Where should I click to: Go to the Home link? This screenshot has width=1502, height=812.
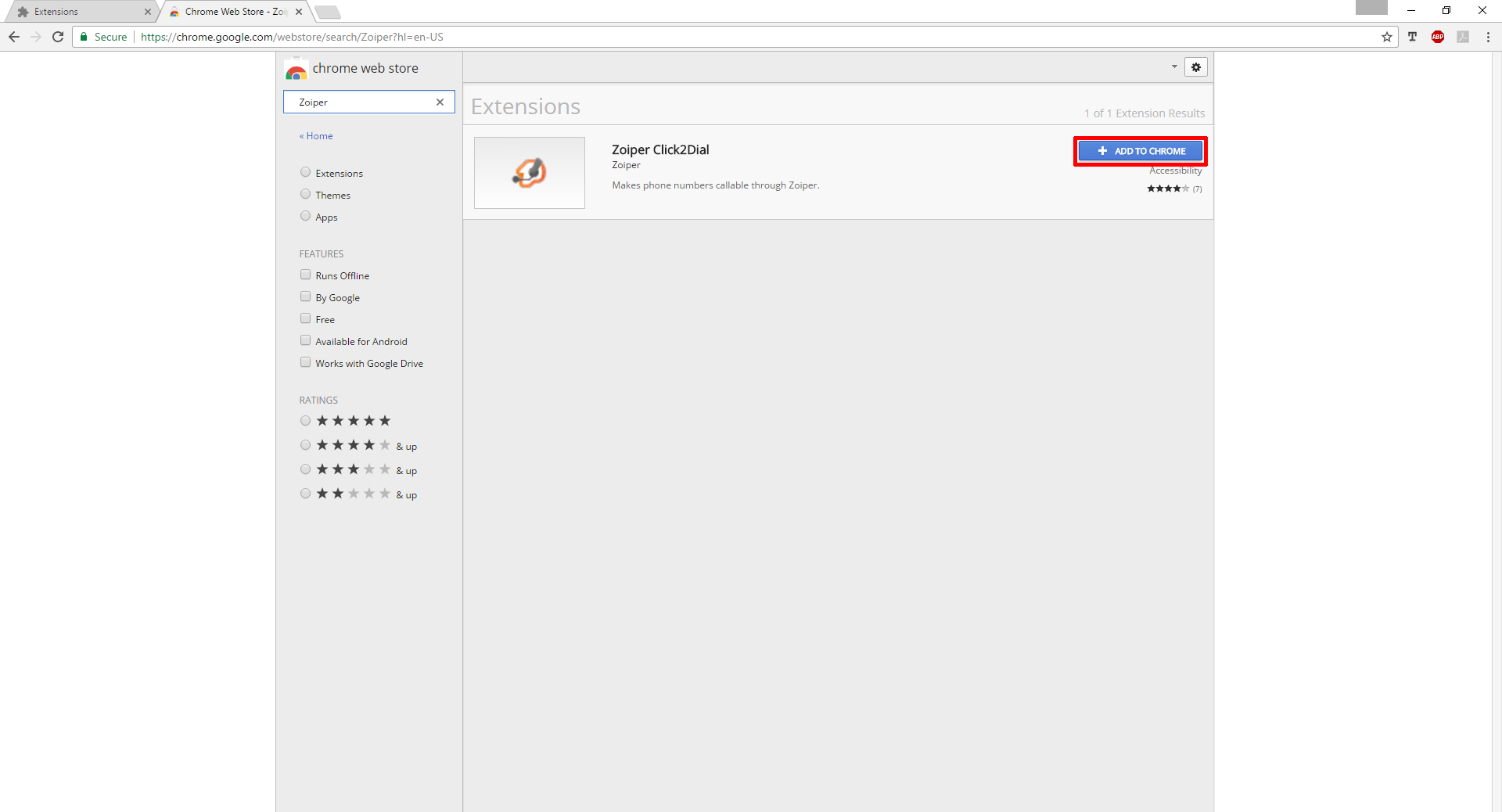(319, 136)
